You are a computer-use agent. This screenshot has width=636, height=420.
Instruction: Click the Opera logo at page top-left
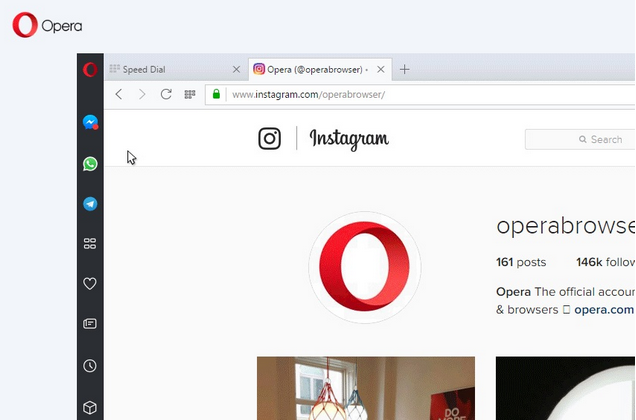47,25
